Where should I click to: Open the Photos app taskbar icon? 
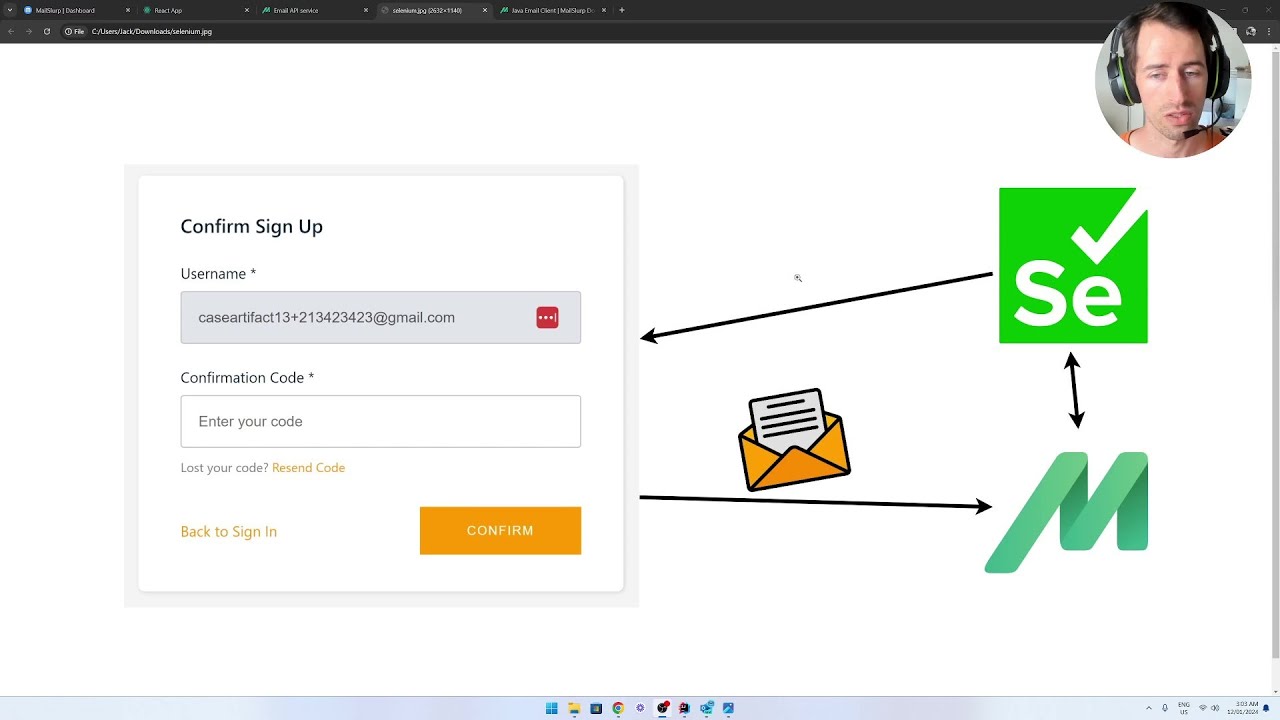pos(728,708)
